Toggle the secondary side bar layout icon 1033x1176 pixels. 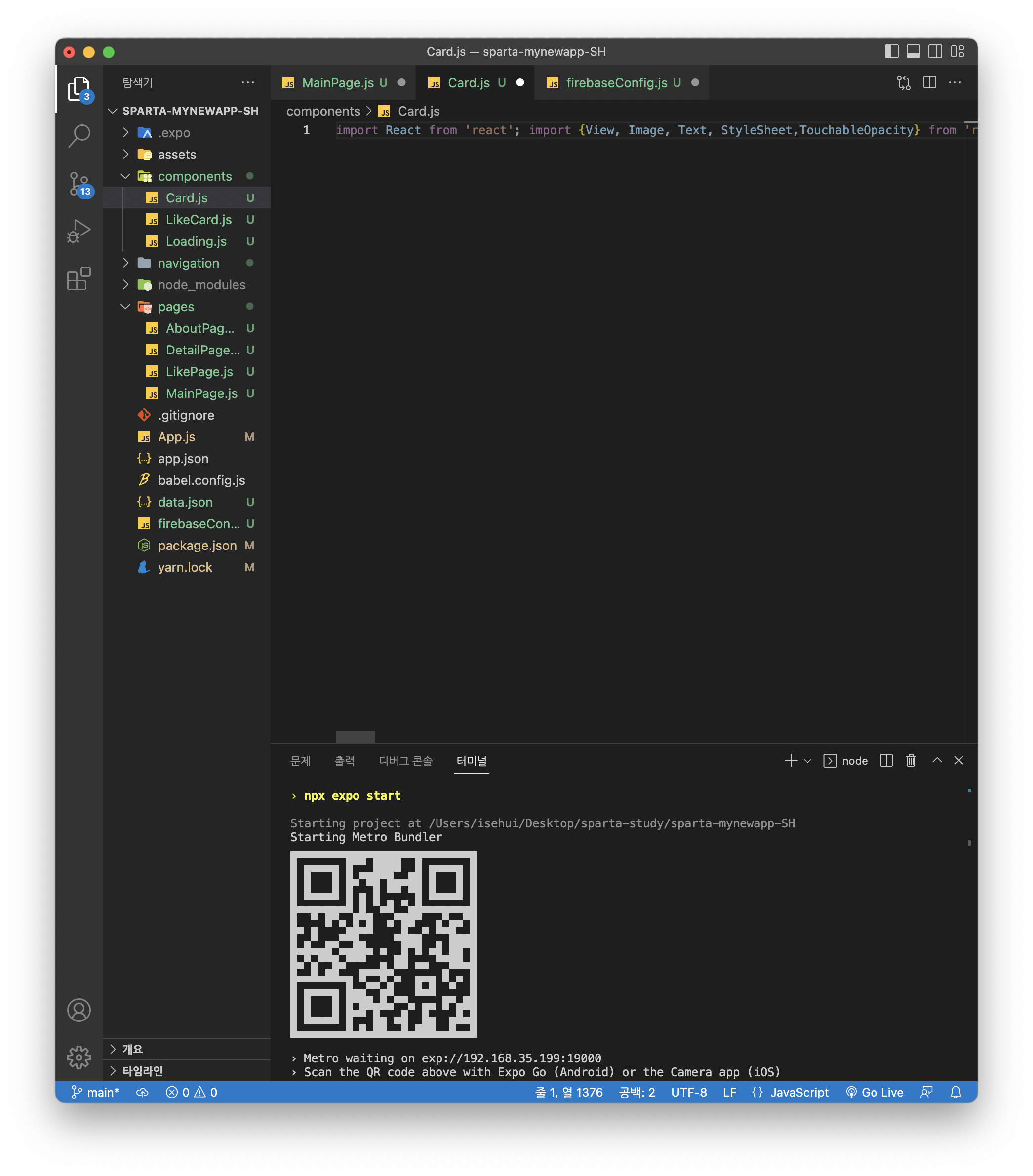(x=935, y=52)
